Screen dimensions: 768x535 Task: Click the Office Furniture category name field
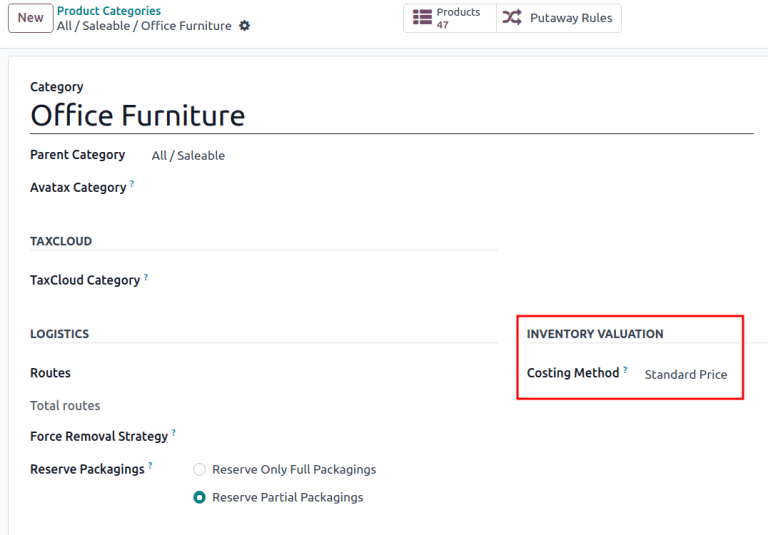(x=390, y=116)
